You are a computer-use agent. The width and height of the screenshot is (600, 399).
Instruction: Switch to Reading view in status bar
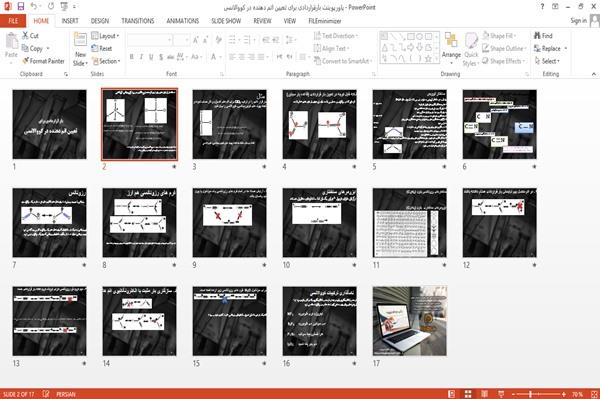pos(484,394)
